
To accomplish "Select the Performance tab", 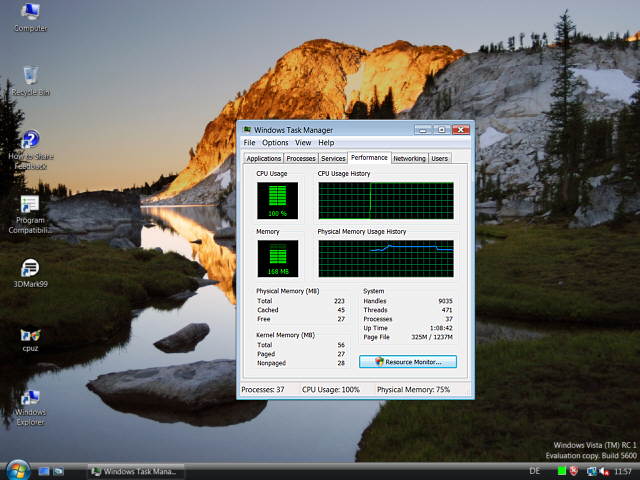I will pyautogui.click(x=369, y=158).
